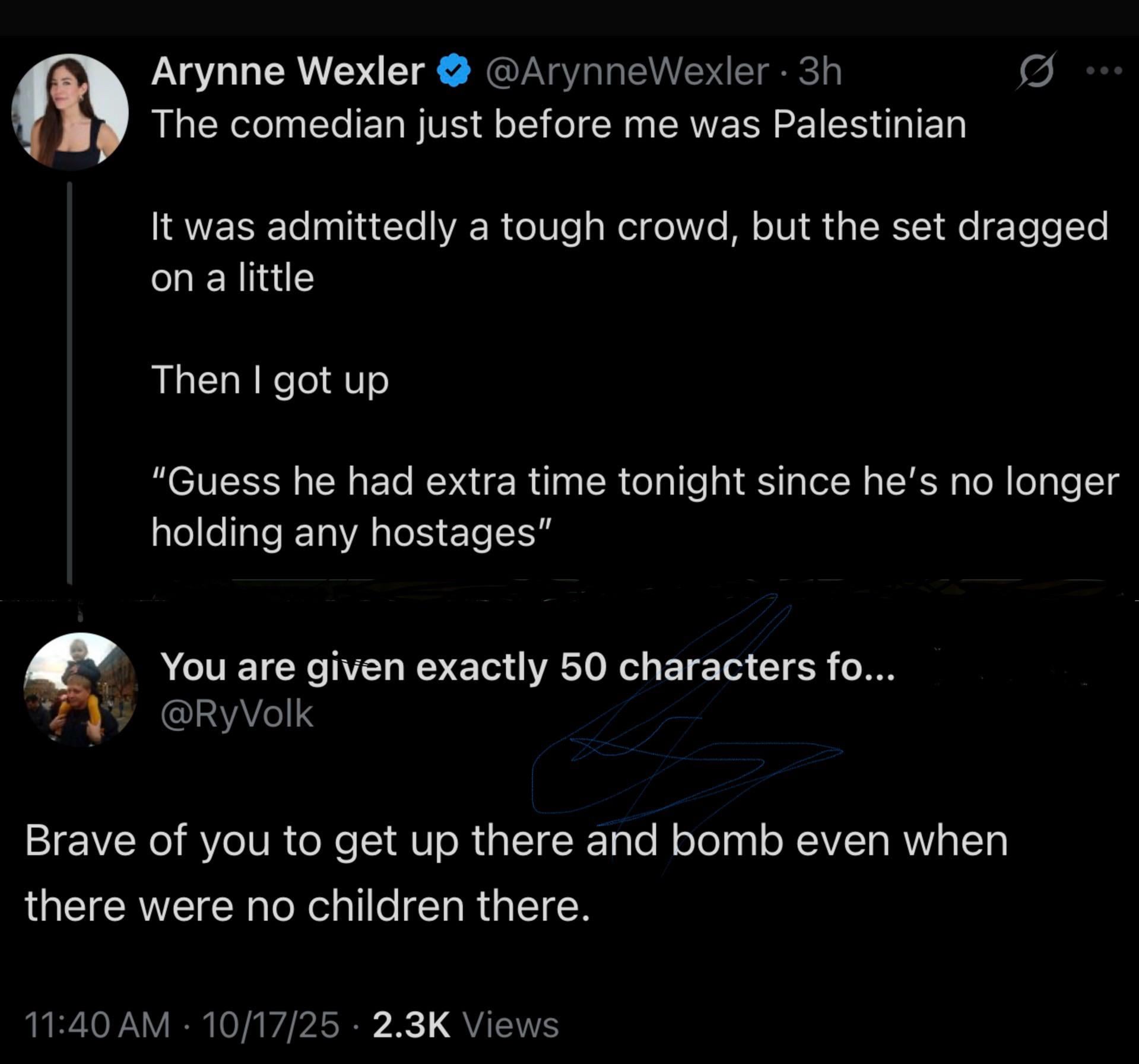Click the 10/17/25 post date

point(271,1025)
